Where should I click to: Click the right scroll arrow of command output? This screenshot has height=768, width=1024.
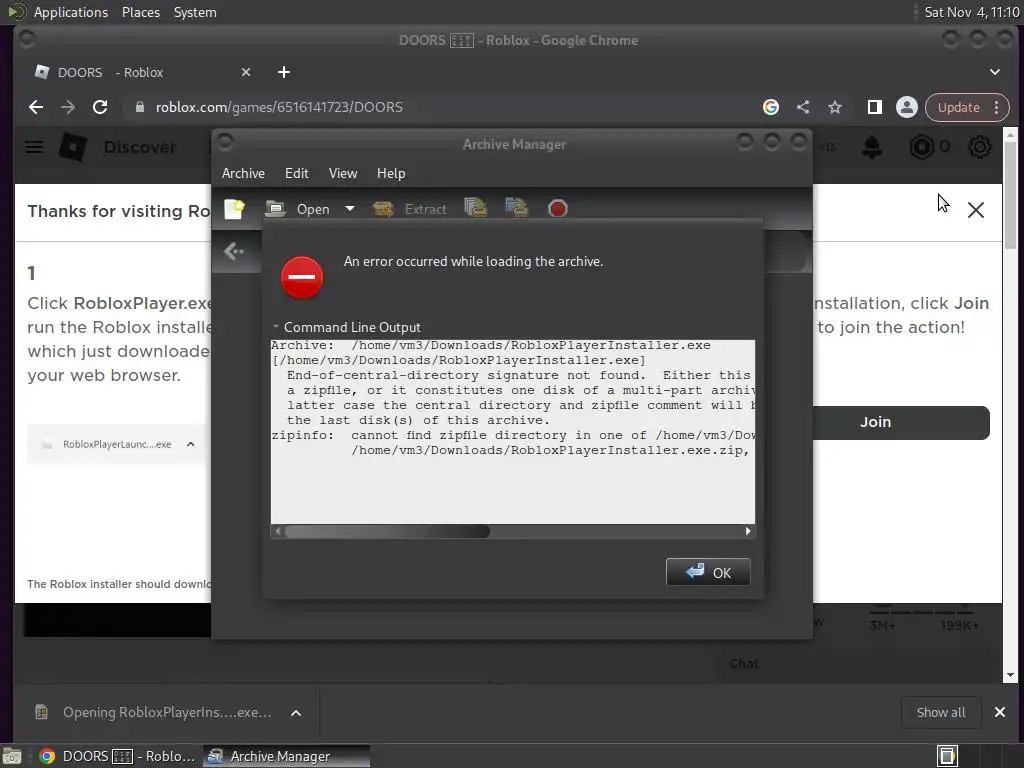click(x=748, y=532)
